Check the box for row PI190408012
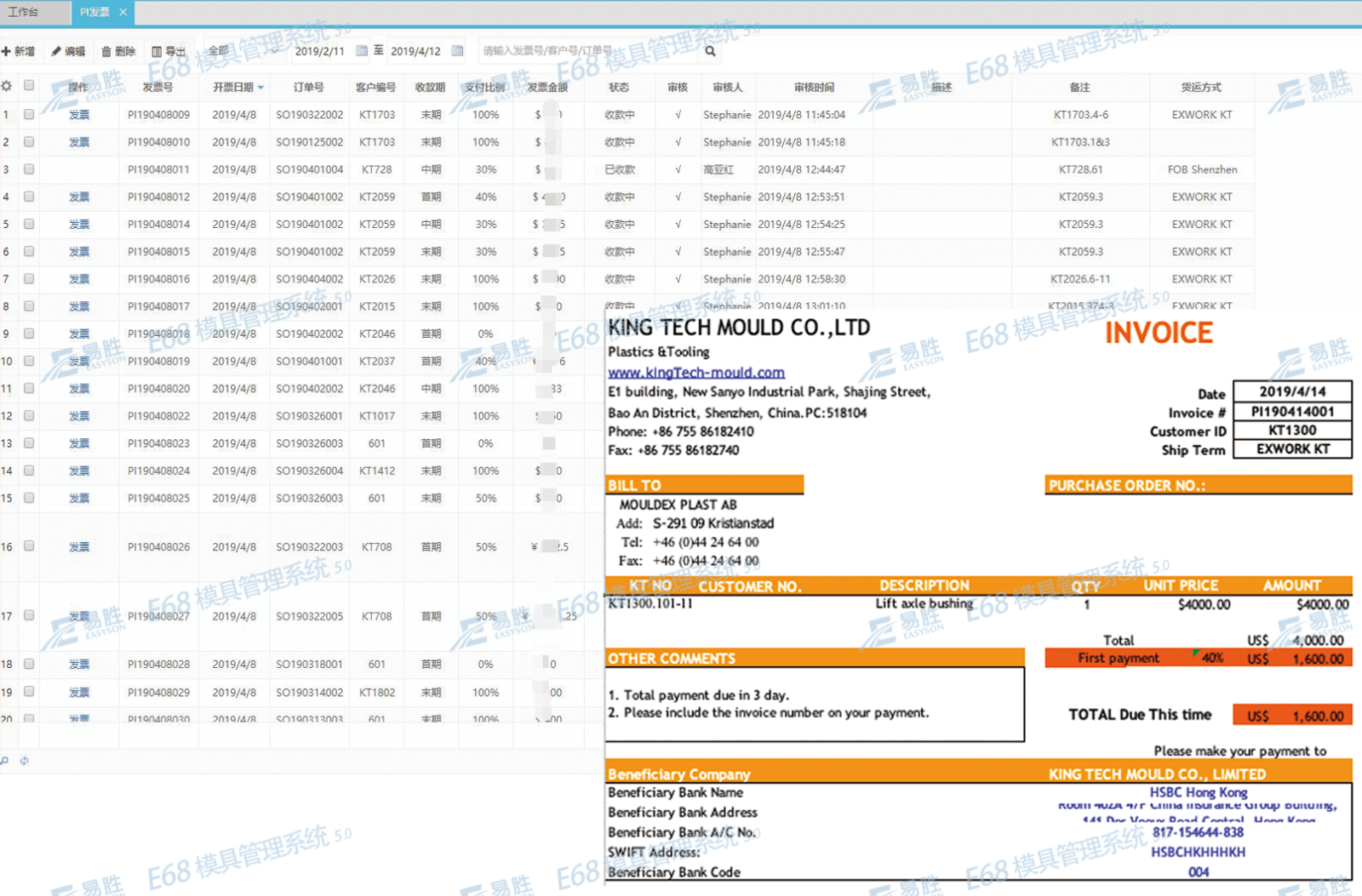The width and height of the screenshot is (1362, 896). click(x=29, y=196)
